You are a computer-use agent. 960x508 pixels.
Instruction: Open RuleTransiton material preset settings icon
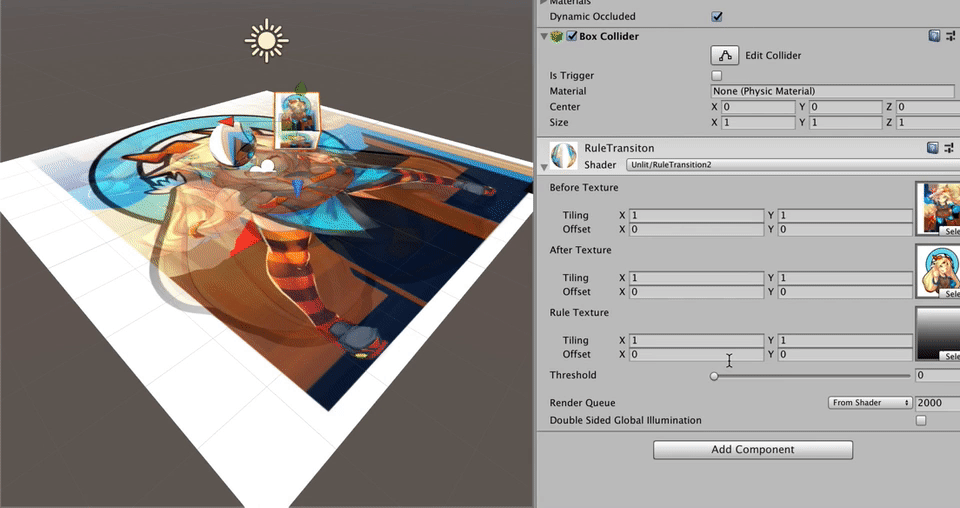pyautogui.click(x=949, y=148)
